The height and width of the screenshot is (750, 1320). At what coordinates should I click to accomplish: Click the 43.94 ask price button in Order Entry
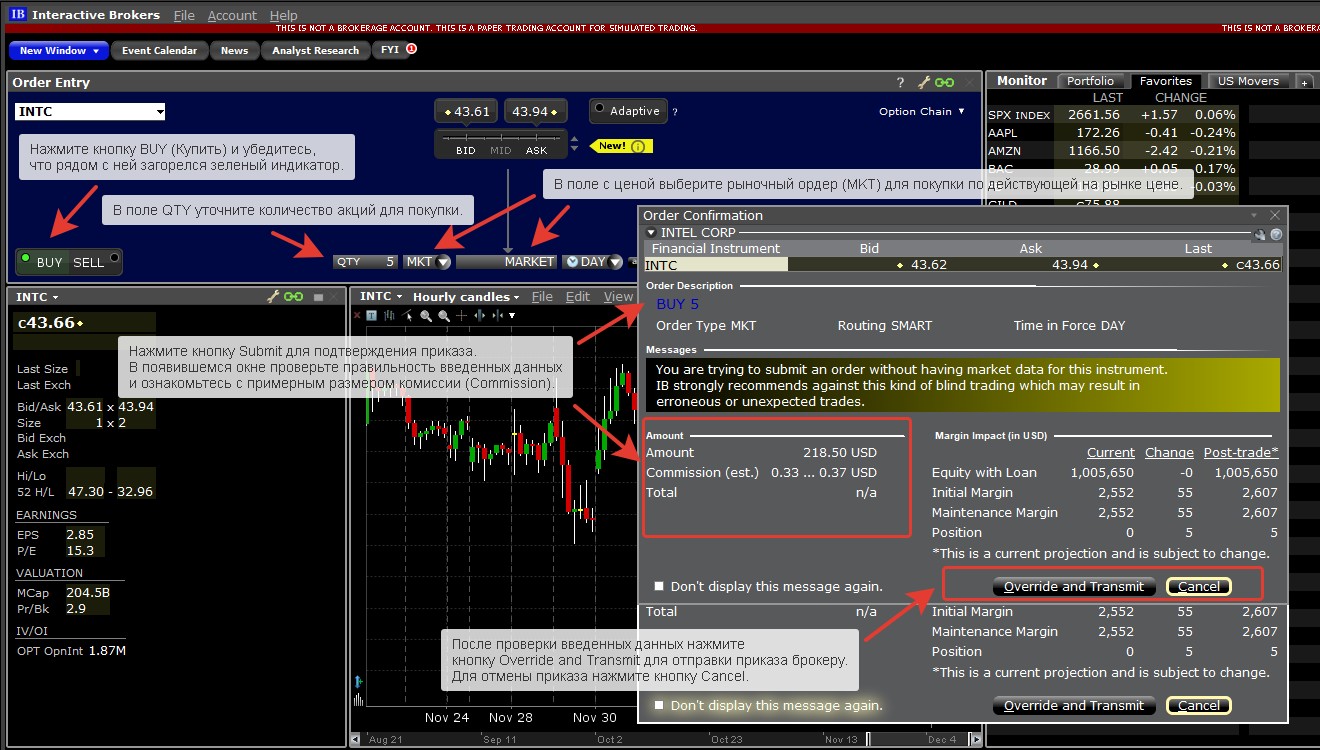point(535,111)
